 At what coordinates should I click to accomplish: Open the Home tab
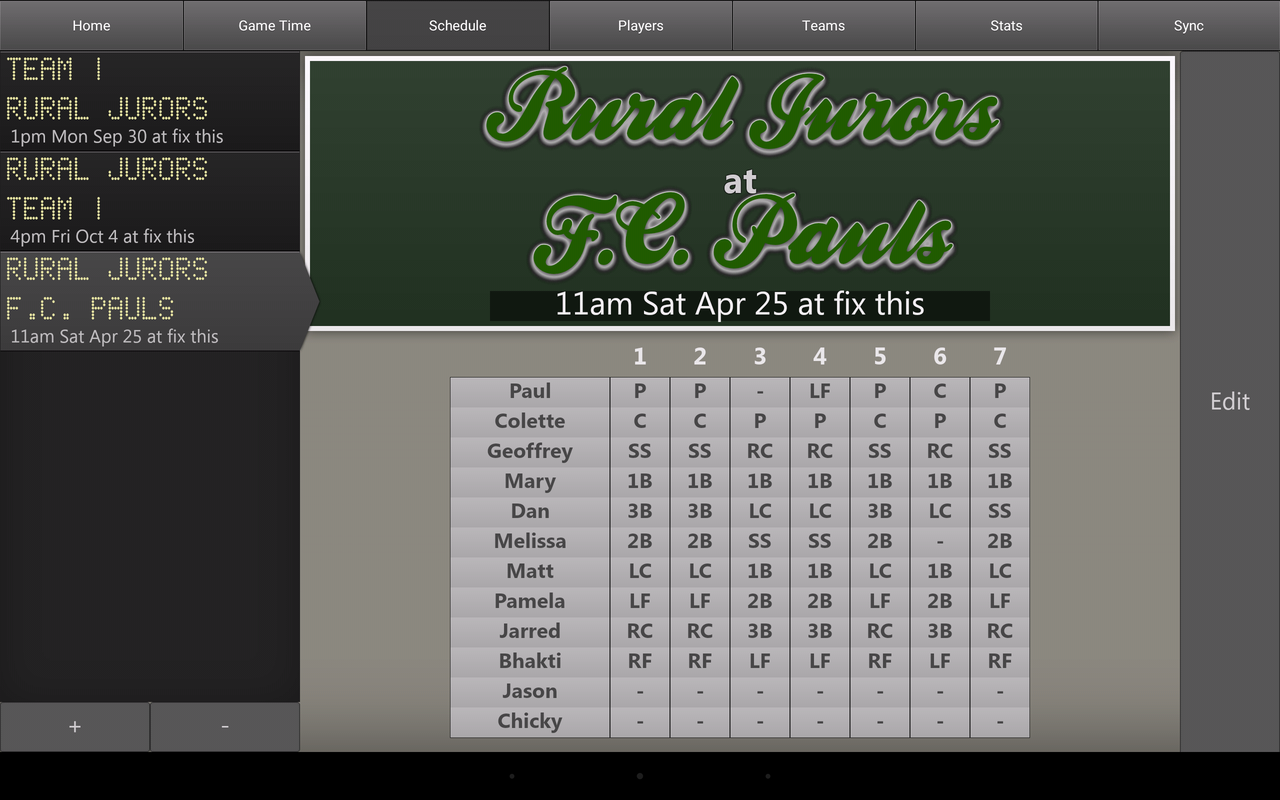pos(91,26)
